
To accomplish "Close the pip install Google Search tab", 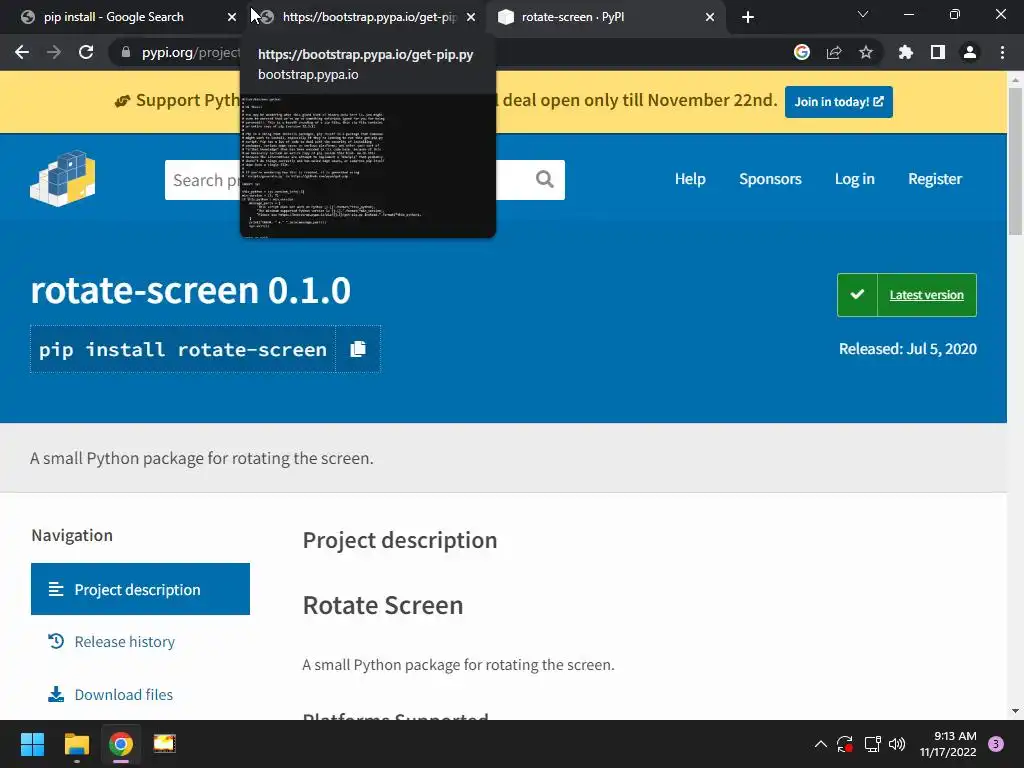I will pyautogui.click(x=232, y=17).
